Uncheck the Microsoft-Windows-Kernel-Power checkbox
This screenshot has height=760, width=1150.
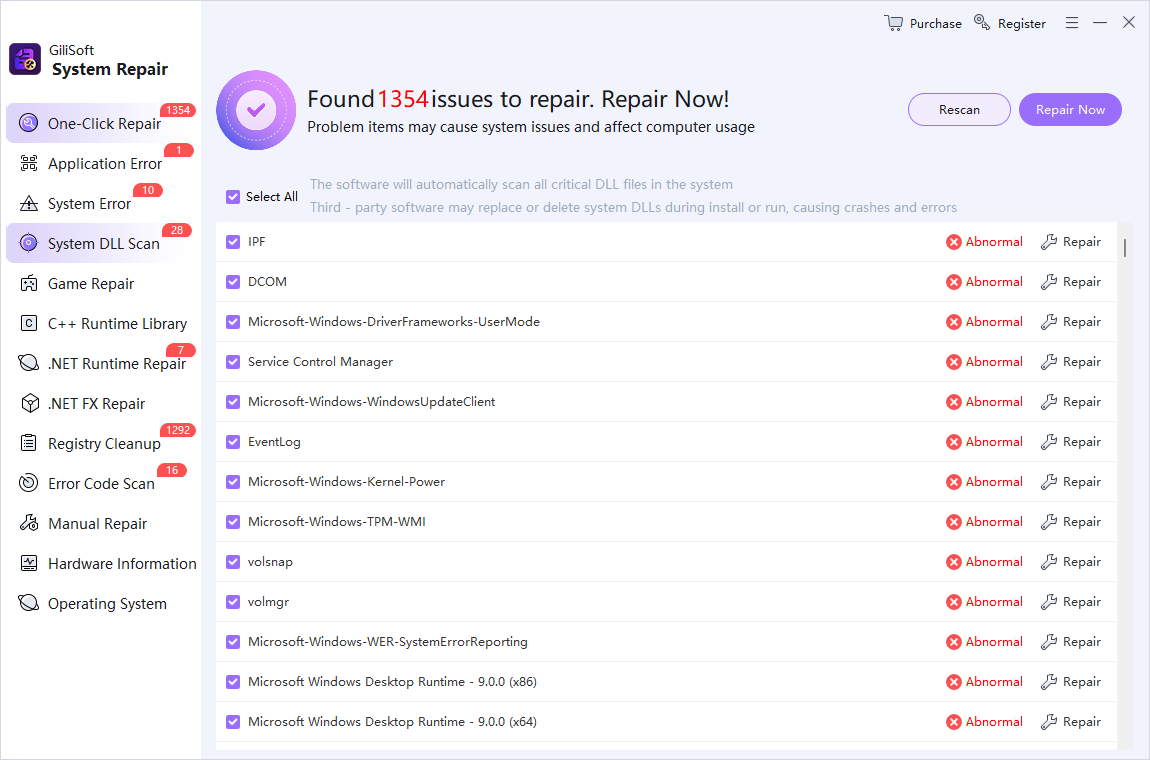(233, 482)
